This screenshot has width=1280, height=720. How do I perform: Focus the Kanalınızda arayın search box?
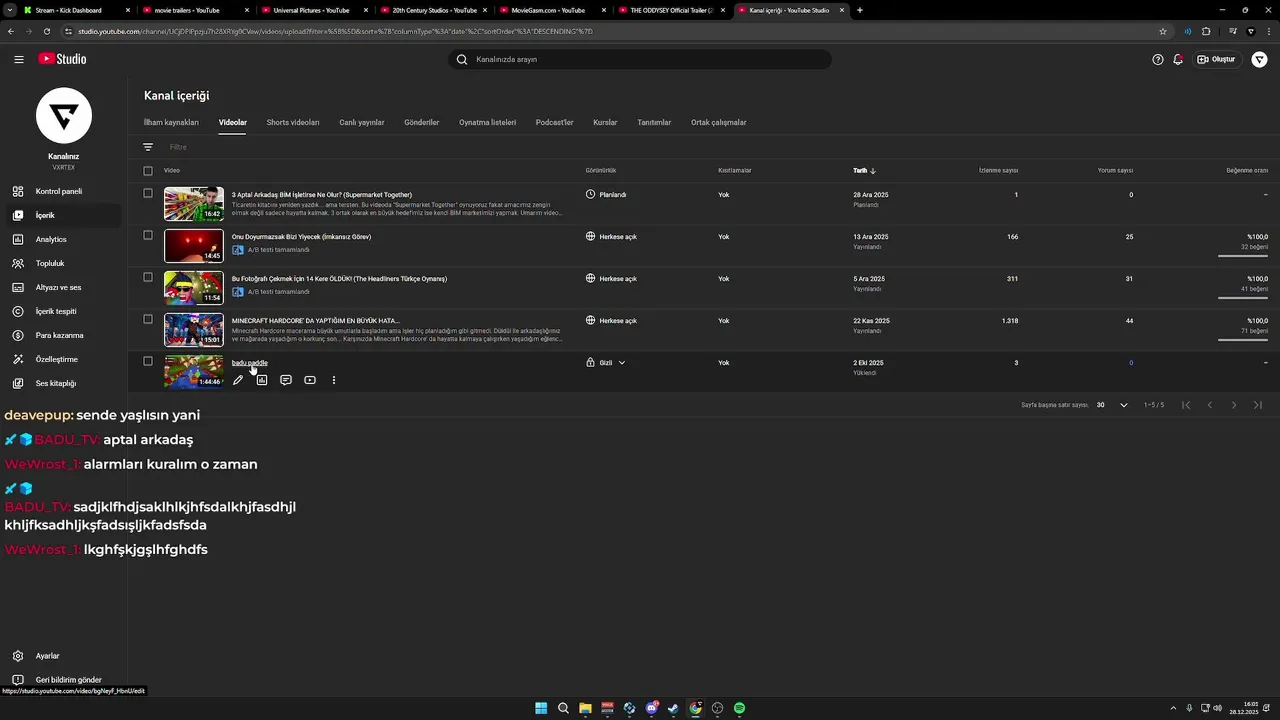[640, 59]
